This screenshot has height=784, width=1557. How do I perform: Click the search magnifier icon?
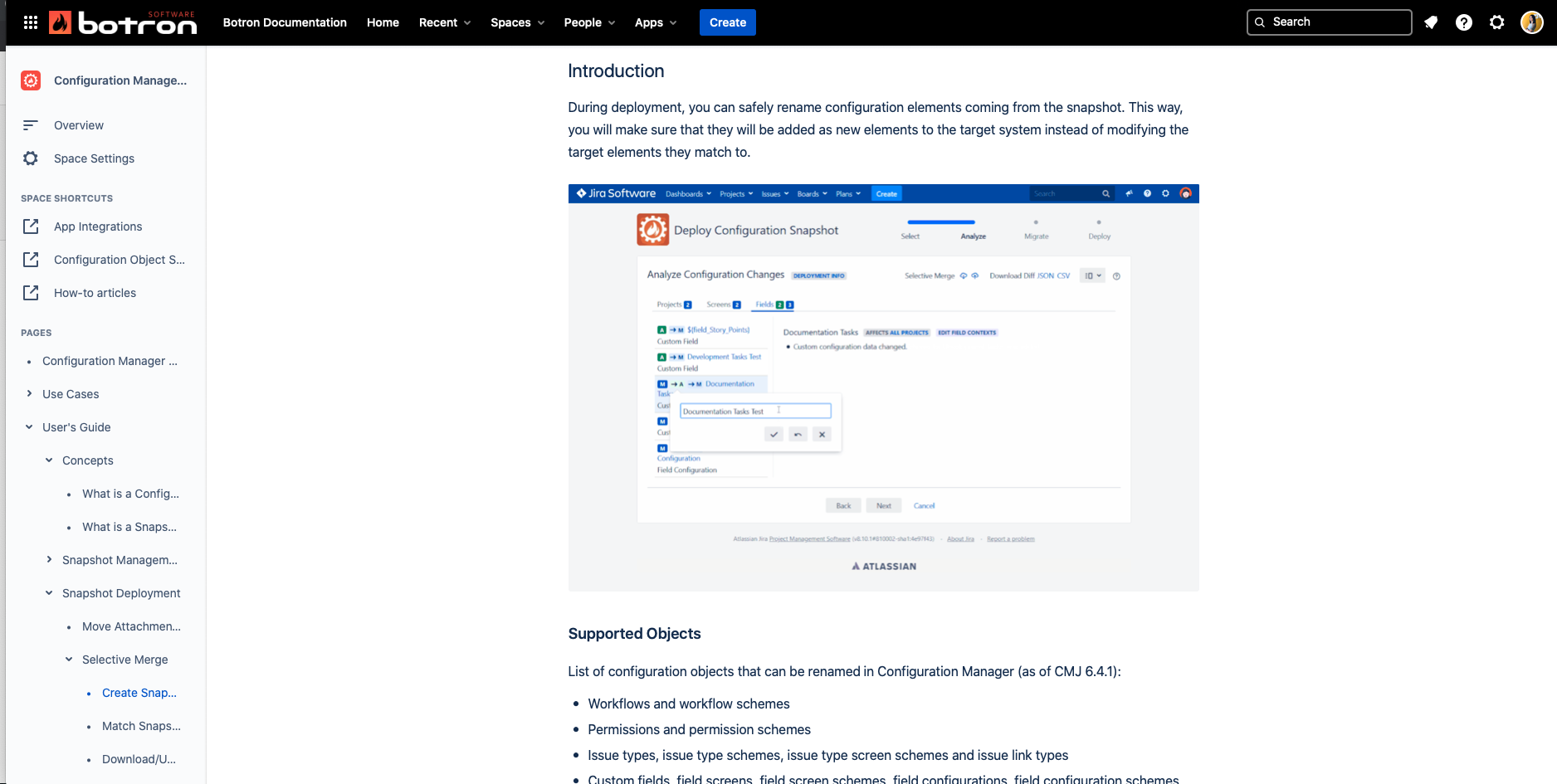tap(1260, 22)
